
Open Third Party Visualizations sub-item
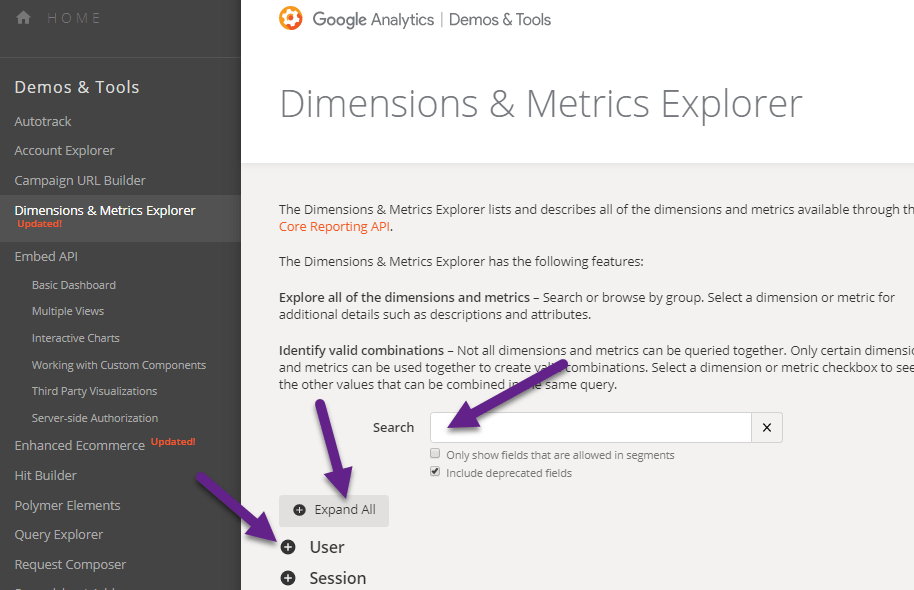pos(94,391)
